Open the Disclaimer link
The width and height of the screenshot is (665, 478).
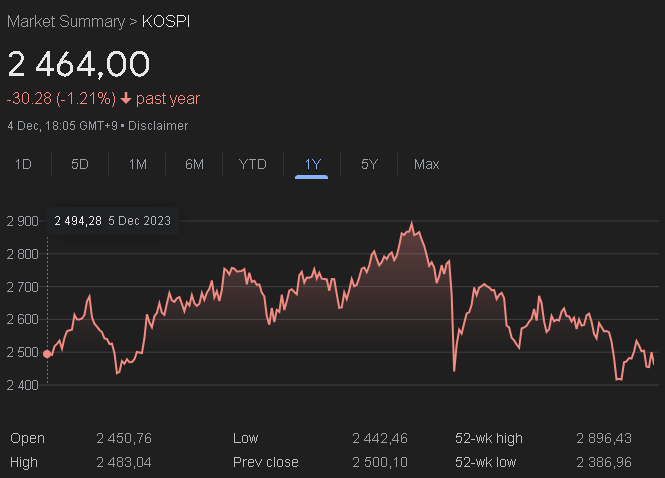pyautogui.click(x=158, y=126)
